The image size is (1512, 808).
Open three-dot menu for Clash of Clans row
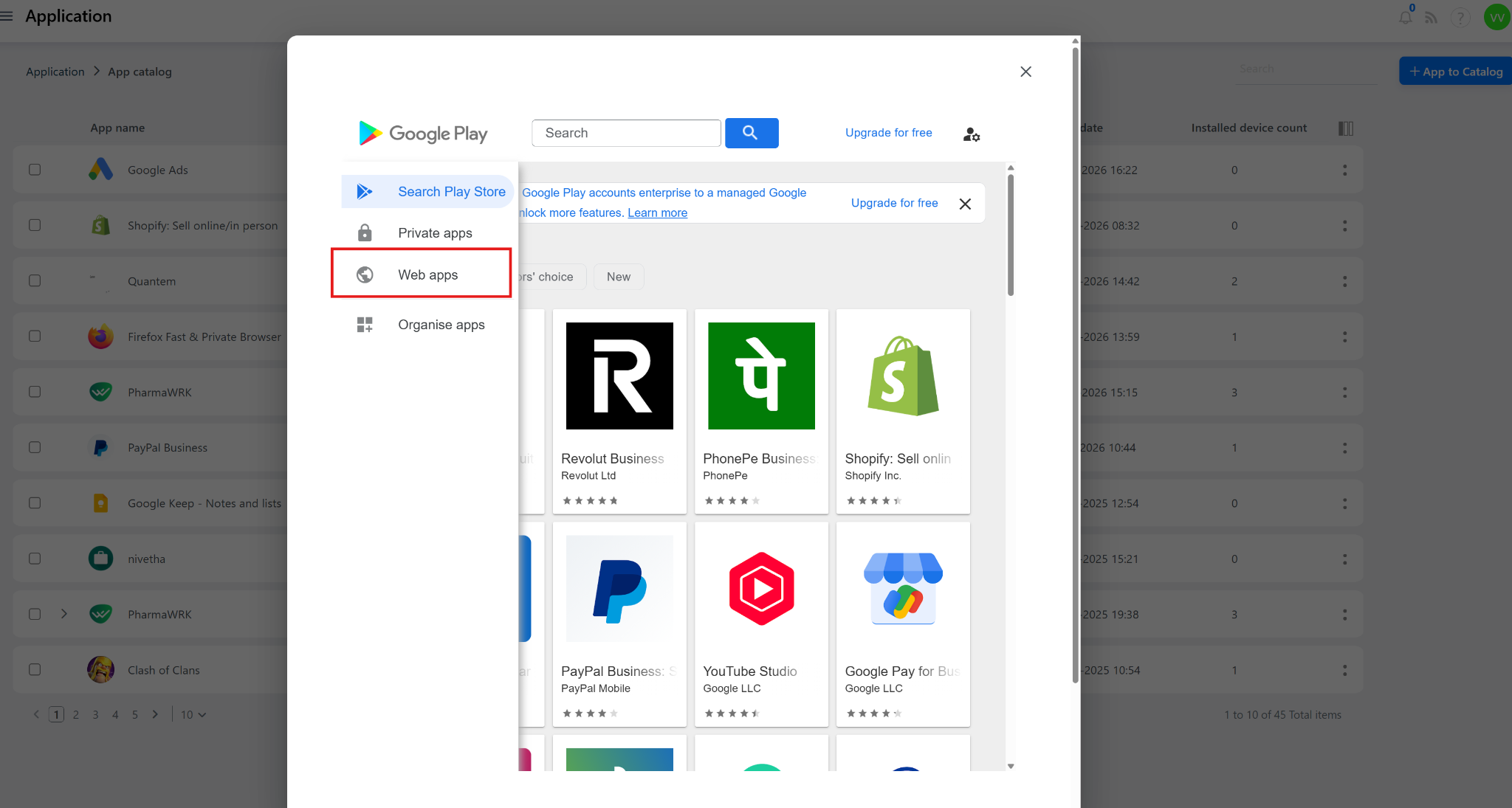[1344, 670]
